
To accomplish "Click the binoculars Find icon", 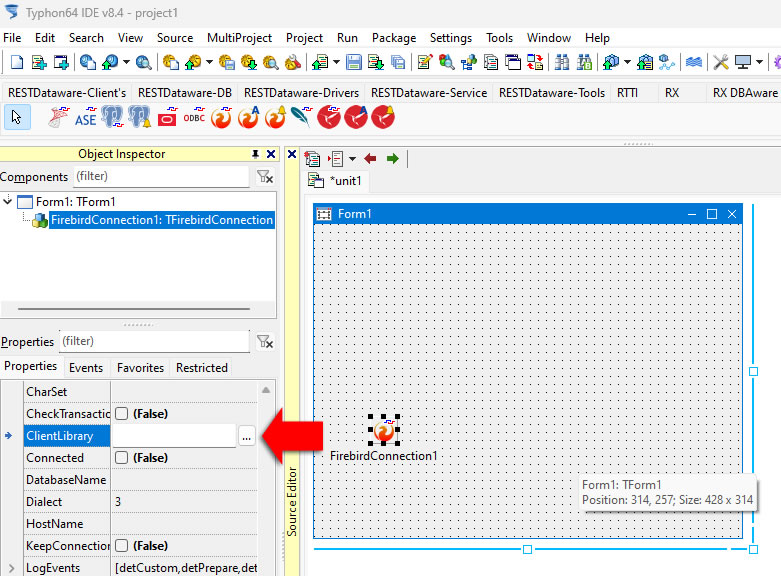I will [562, 62].
